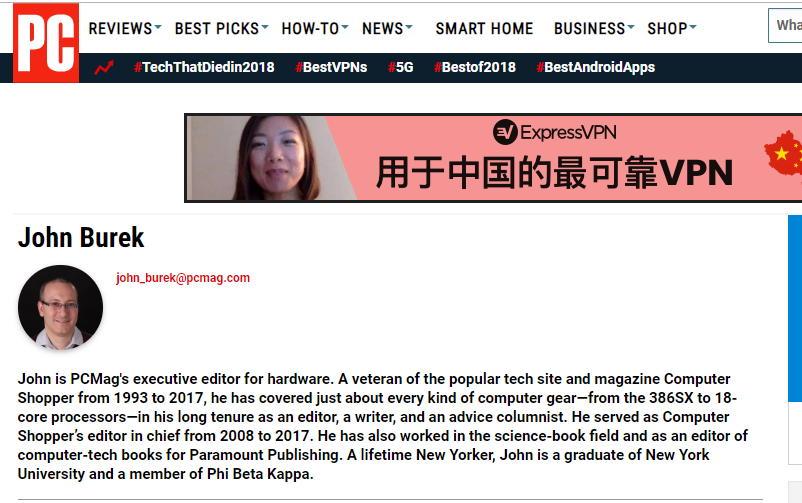Screen dimensions: 802x503
Task: Expand the Best Picks dropdown menu
Action: pyautogui.click(x=221, y=28)
